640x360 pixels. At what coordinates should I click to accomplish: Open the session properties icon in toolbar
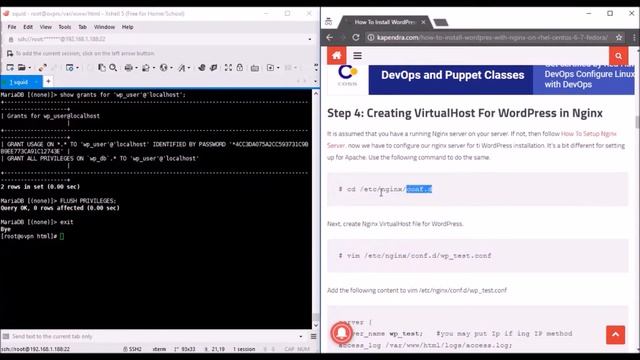tap(70, 68)
